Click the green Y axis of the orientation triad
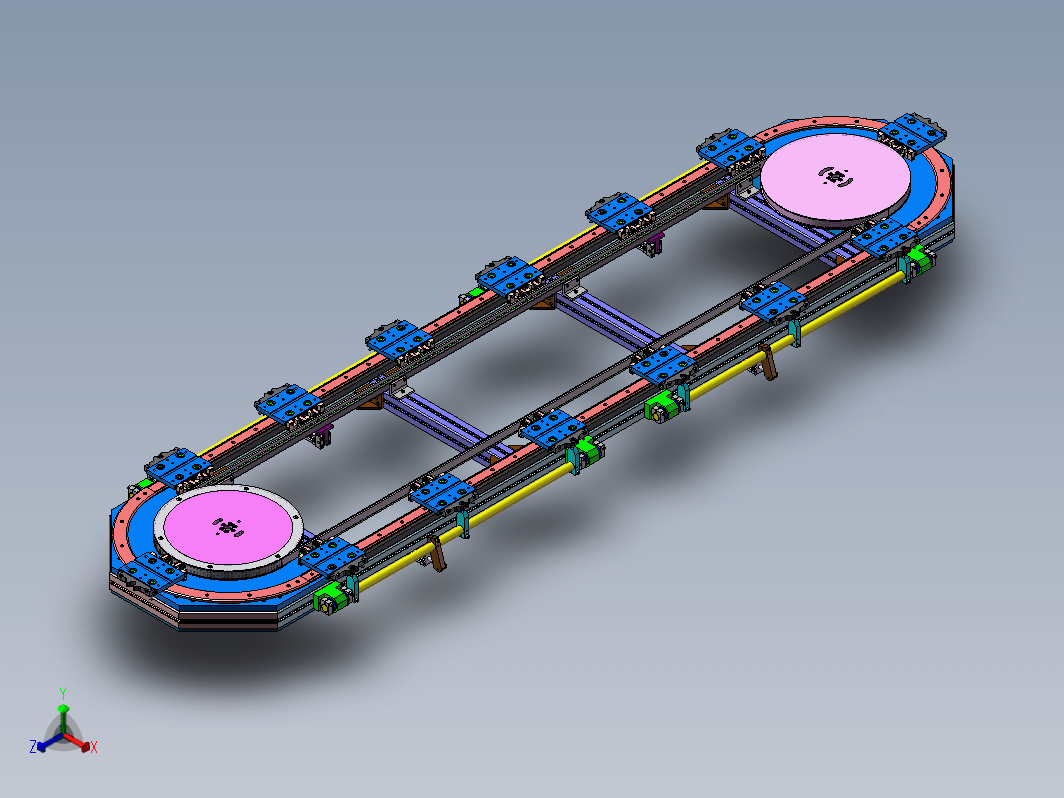The height and width of the screenshot is (798, 1064). pos(62,719)
